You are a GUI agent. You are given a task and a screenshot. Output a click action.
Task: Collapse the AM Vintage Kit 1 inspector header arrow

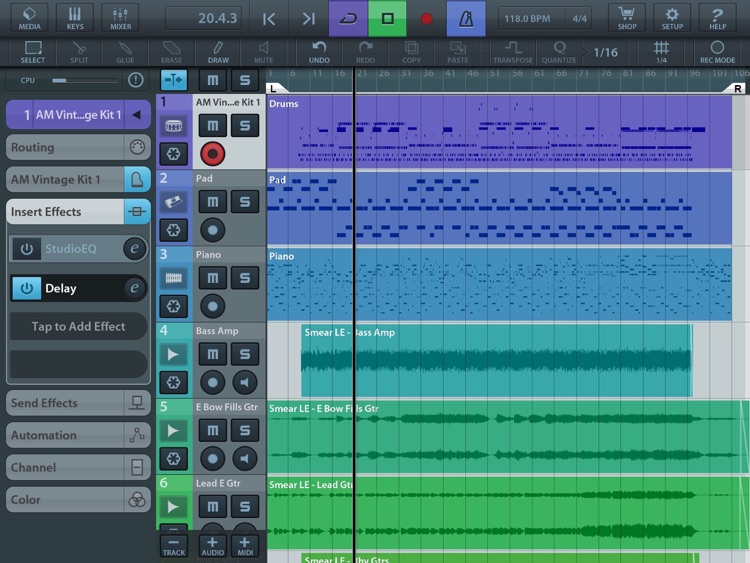tap(137, 114)
